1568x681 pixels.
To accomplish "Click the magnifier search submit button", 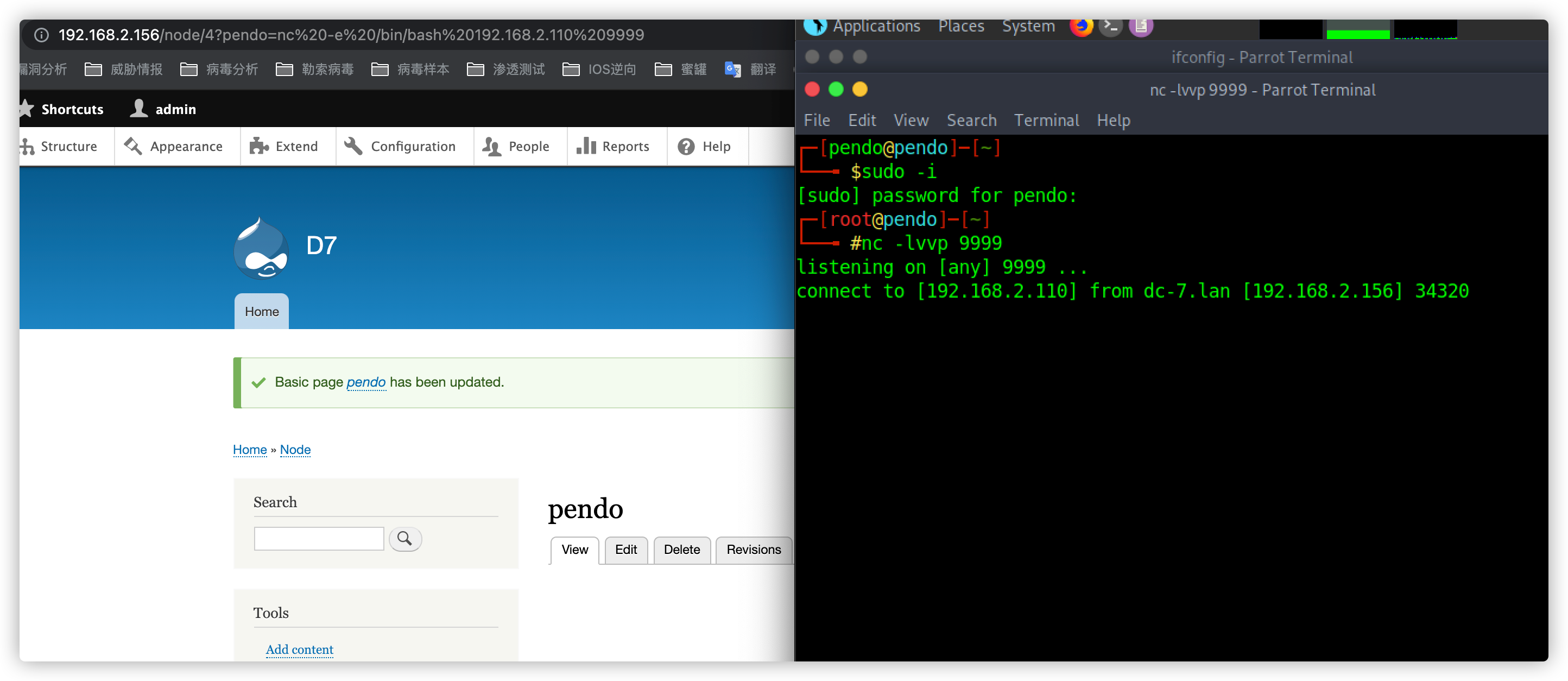I will 405,539.
